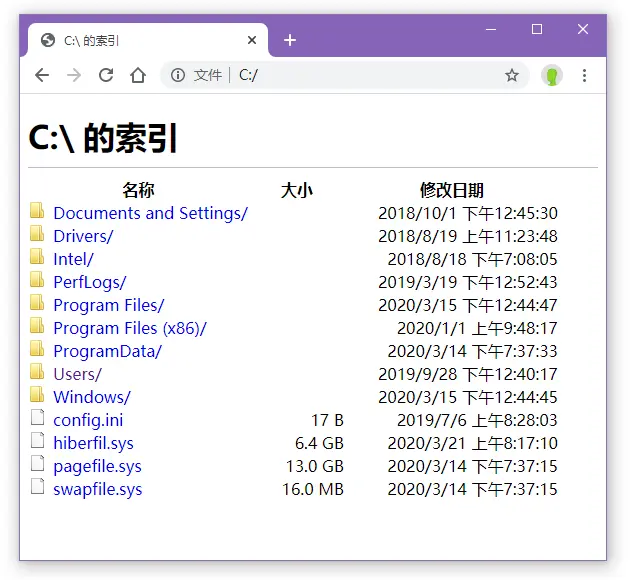Click the size value 13.0 GB
Image resolution: width=630 pixels, height=580 pixels.
315,466
